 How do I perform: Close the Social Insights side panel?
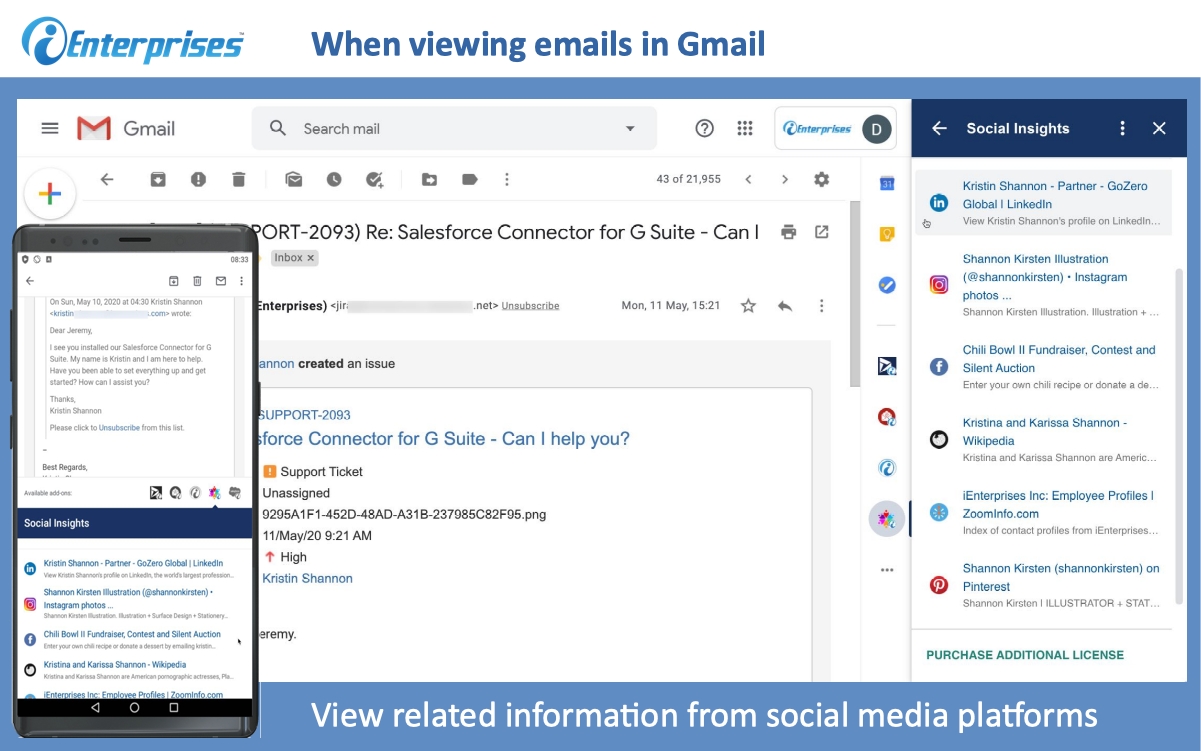click(x=1159, y=128)
